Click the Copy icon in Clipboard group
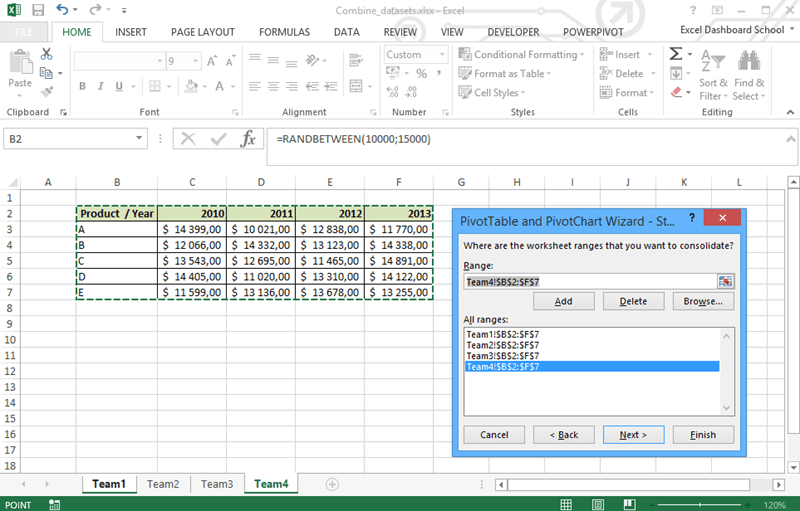Viewport: 800px width, 511px height. tap(46, 73)
